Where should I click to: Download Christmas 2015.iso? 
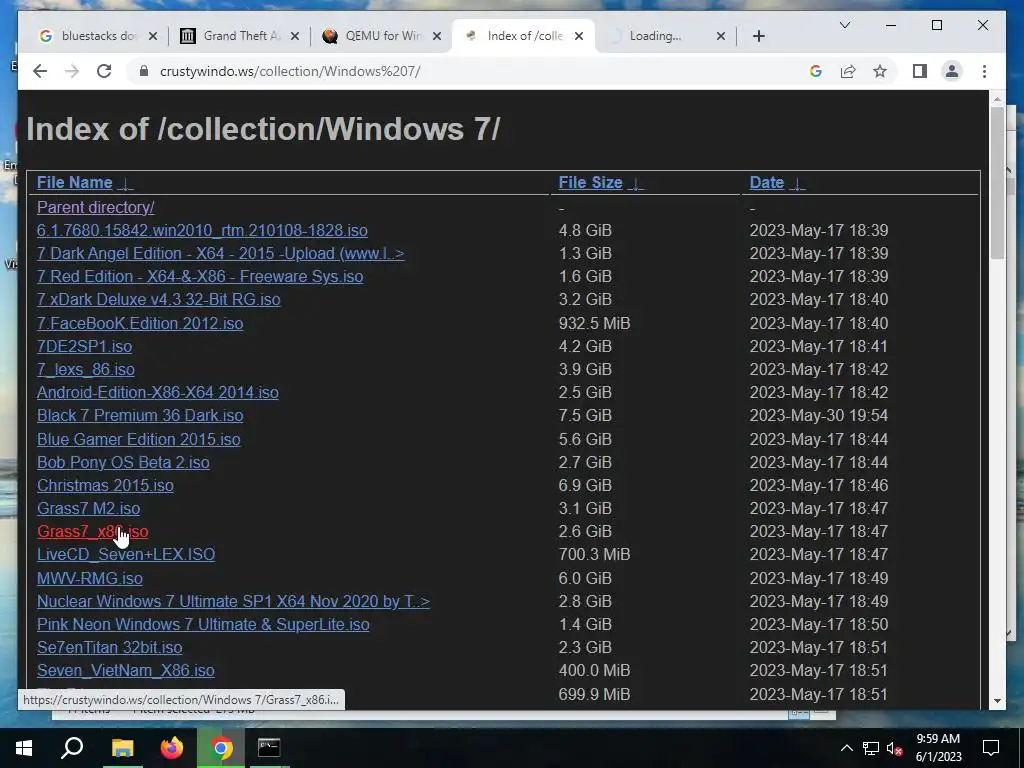click(105, 485)
